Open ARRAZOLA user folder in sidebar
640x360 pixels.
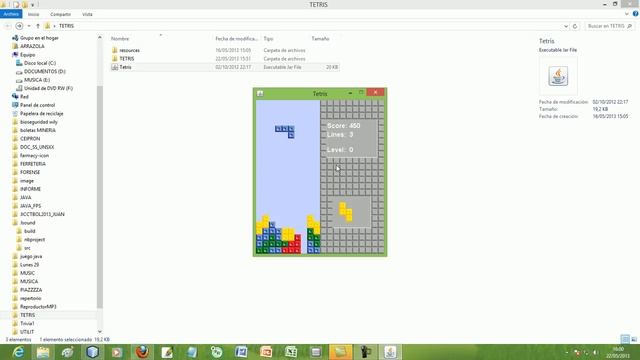pyautogui.click(x=32, y=46)
